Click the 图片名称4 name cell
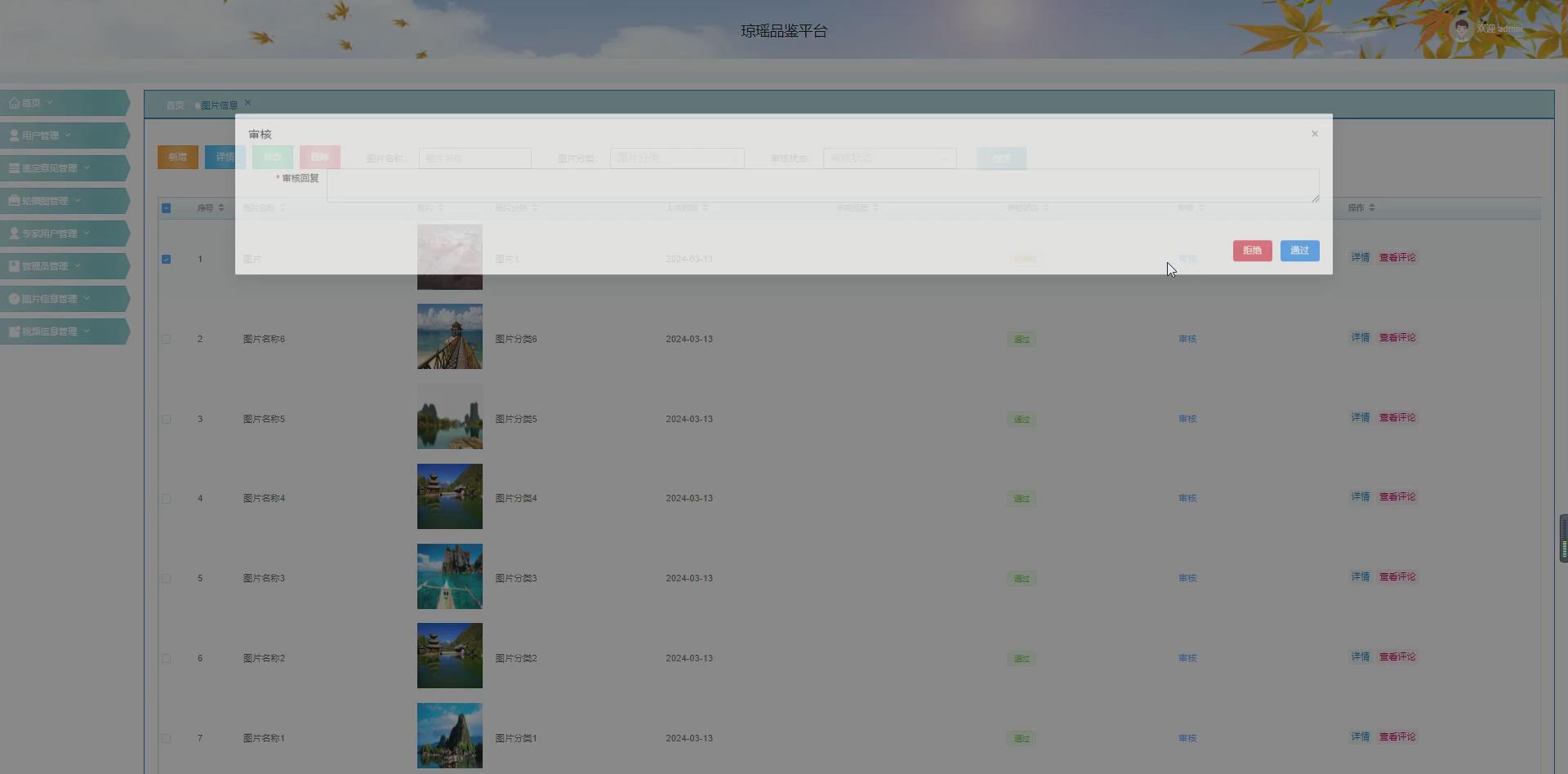This screenshot has height=774, width=1568. click(264, 498)
